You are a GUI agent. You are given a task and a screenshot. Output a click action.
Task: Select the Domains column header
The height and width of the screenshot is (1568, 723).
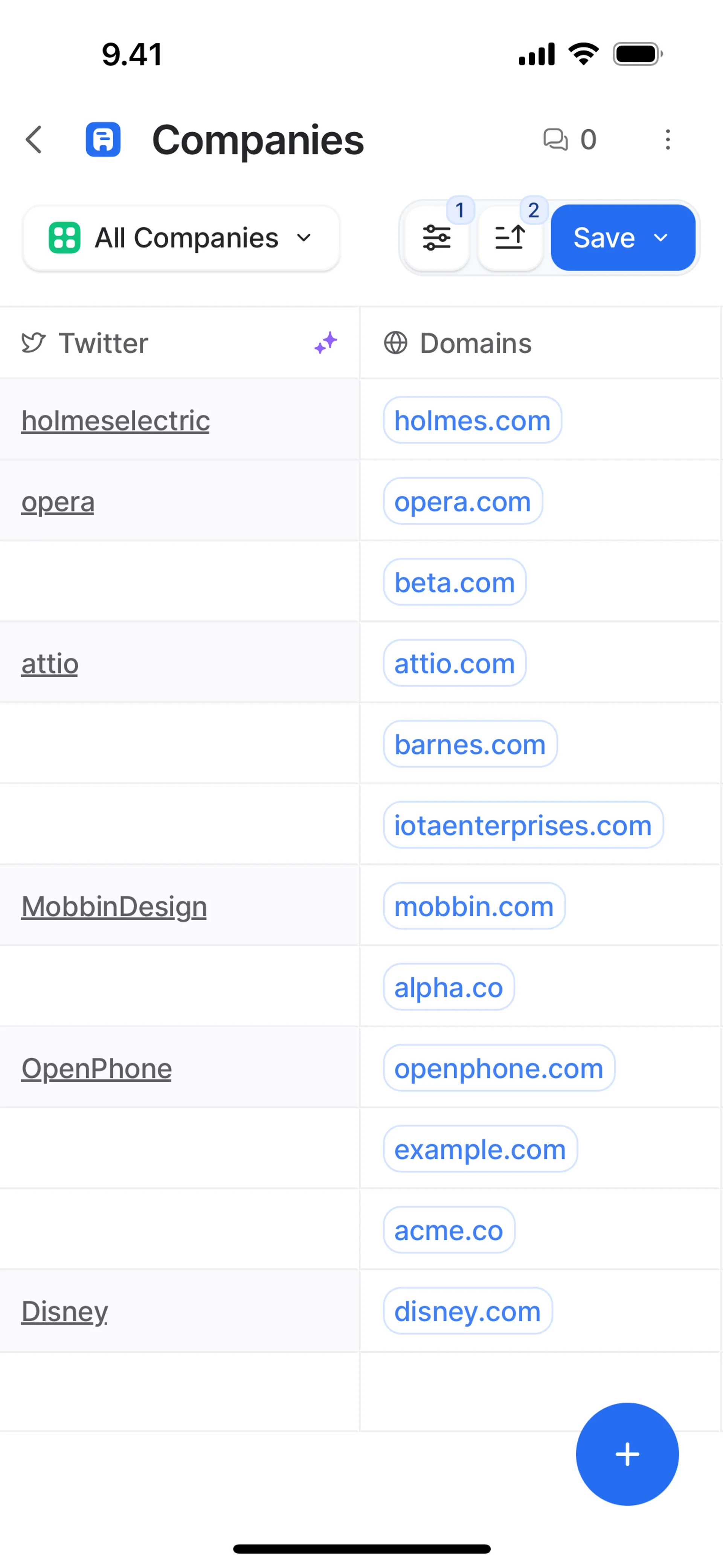point(476,343)
